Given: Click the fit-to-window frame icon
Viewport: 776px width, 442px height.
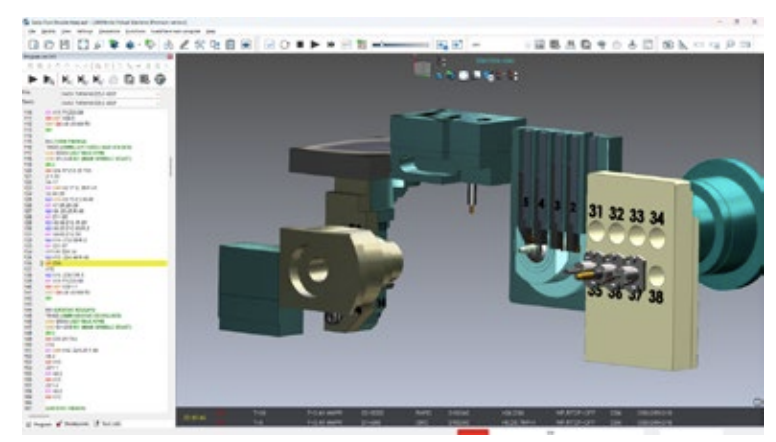Looking at the screenshot, I should 83,45.
